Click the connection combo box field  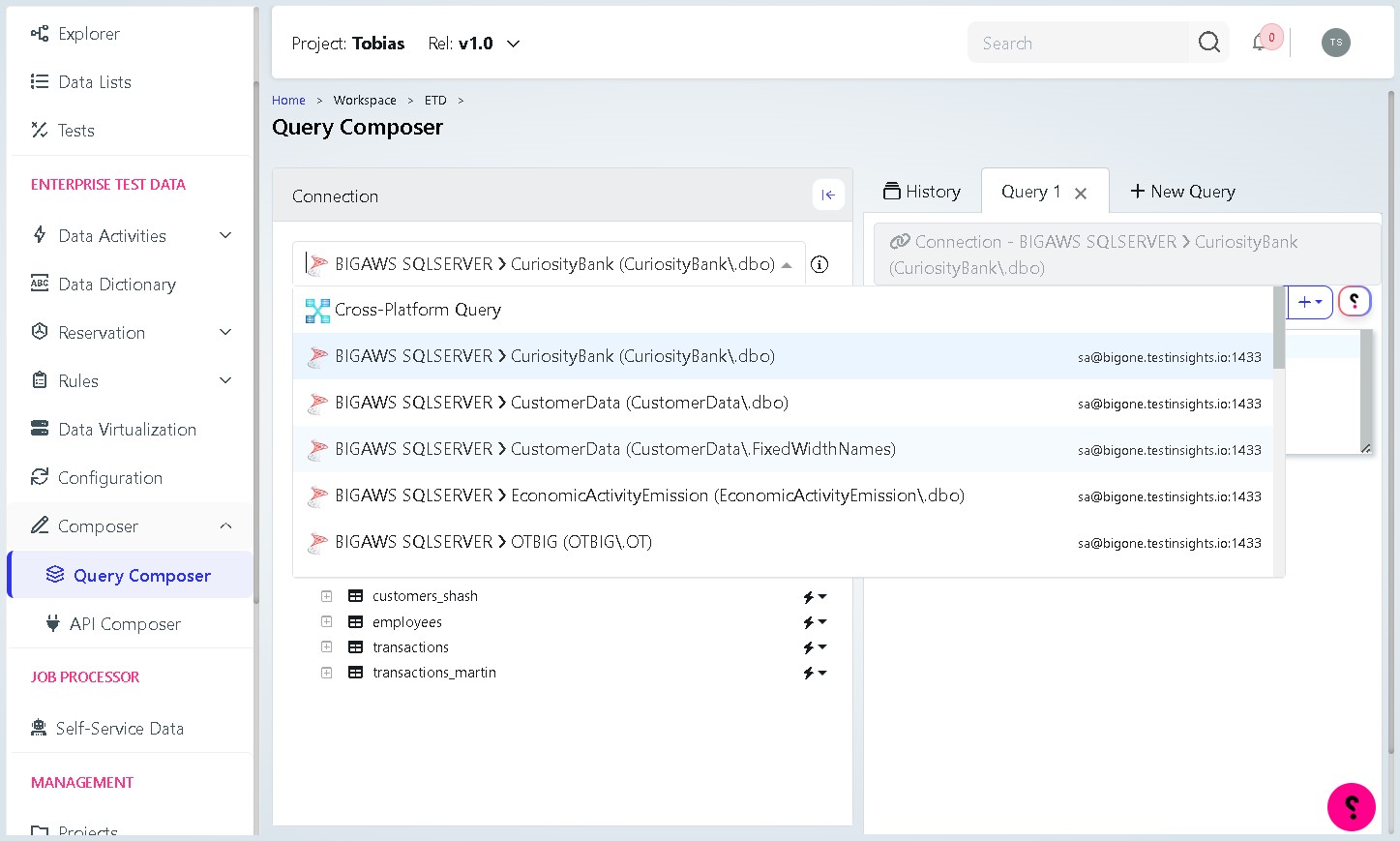point(549,264)
